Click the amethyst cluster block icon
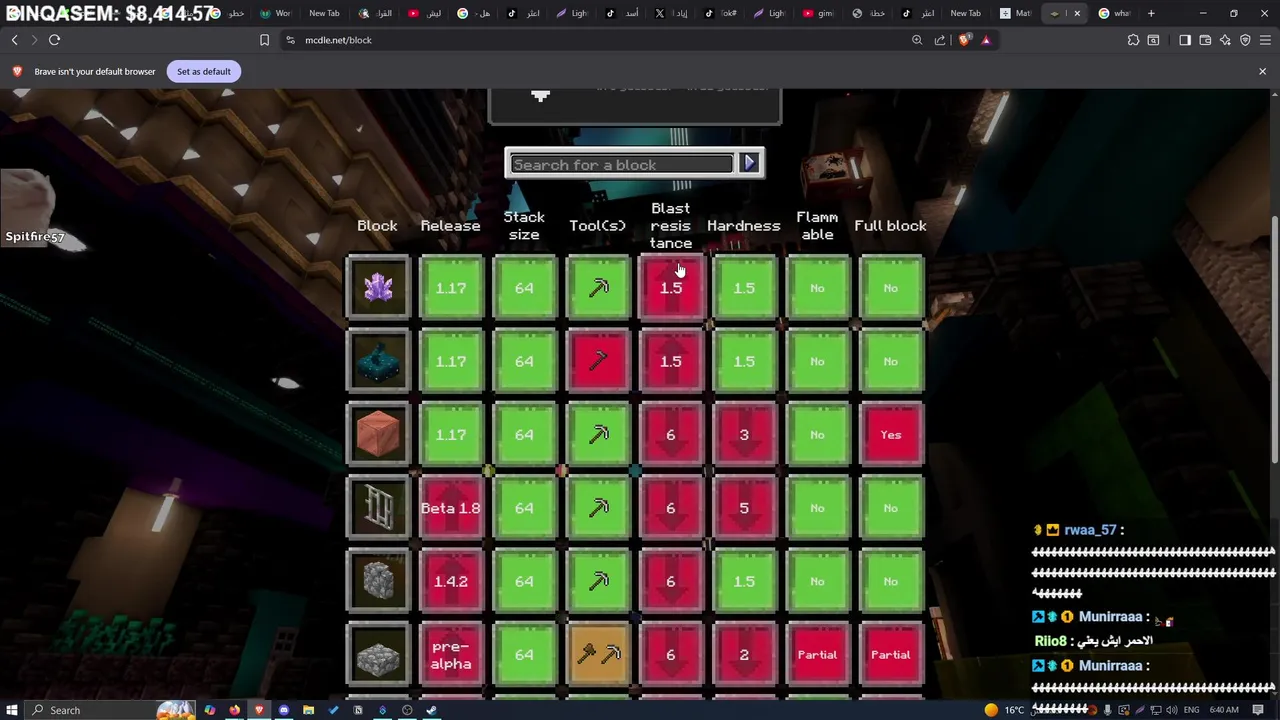Image resolution: width=1280 pixels, height=720 pixels. 378,288
